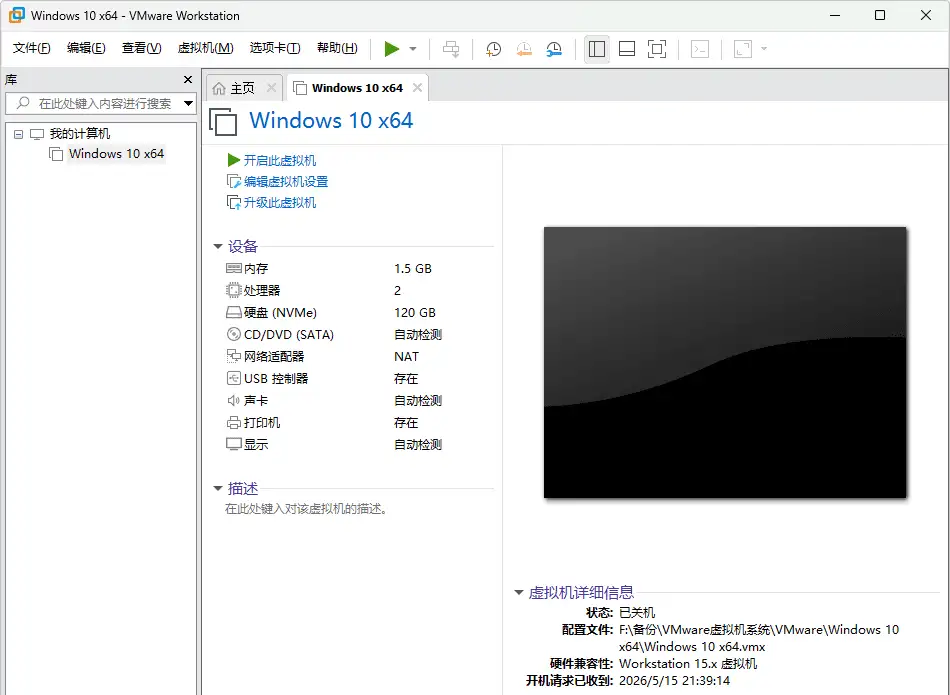Image resolution: width=950 pixels, height=695 pixels.
Task: Collapse the 描述 description section
Action: click(218, 488)
